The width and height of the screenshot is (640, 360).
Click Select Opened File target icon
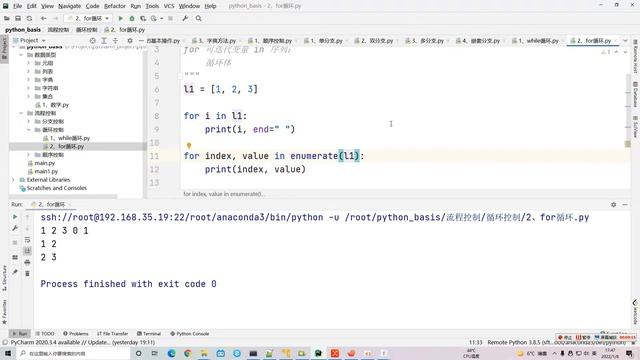(93, 40)
